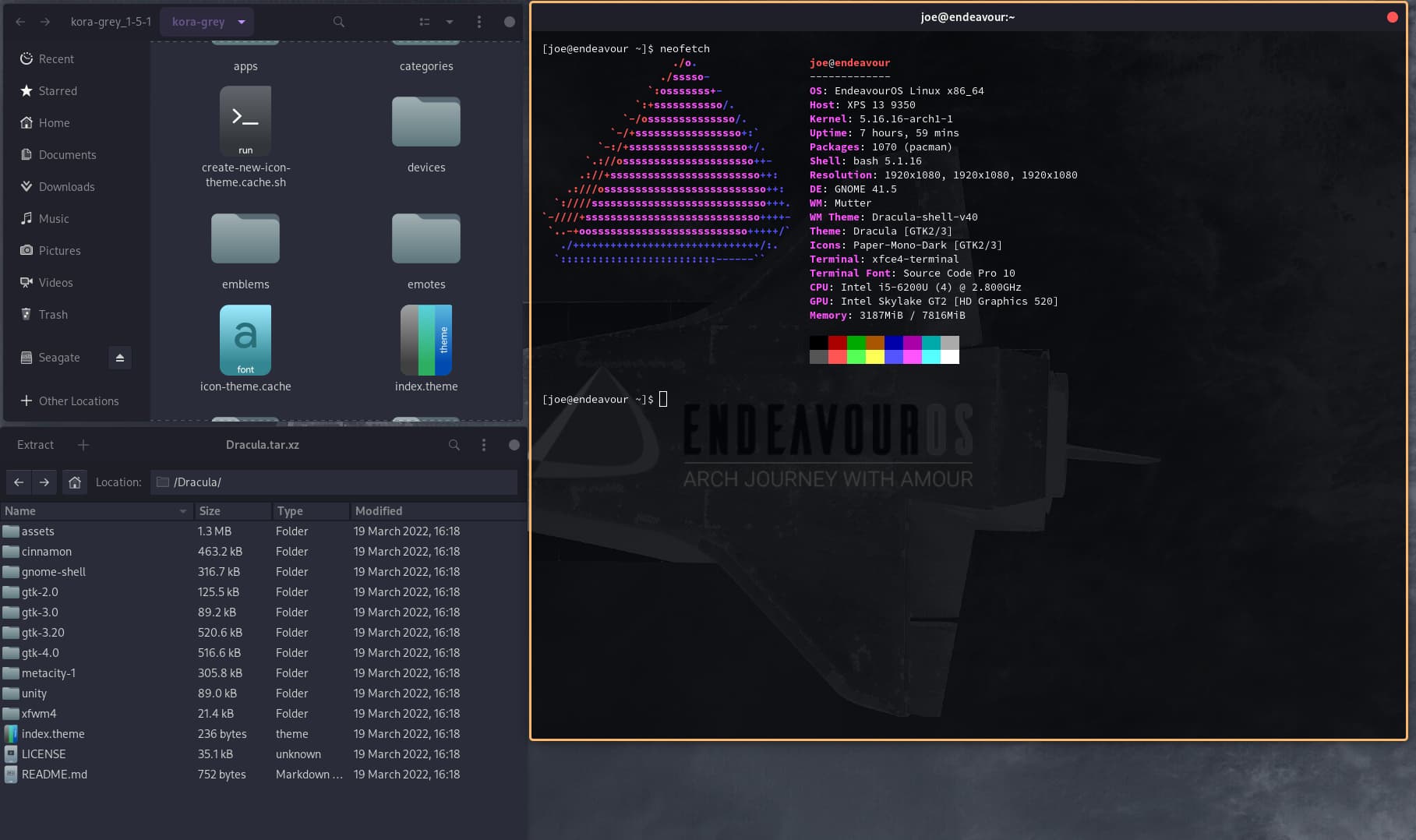Open Seagate drive in sidebar
This screenshot has width=1416, height=840.
tap(59, 358)
